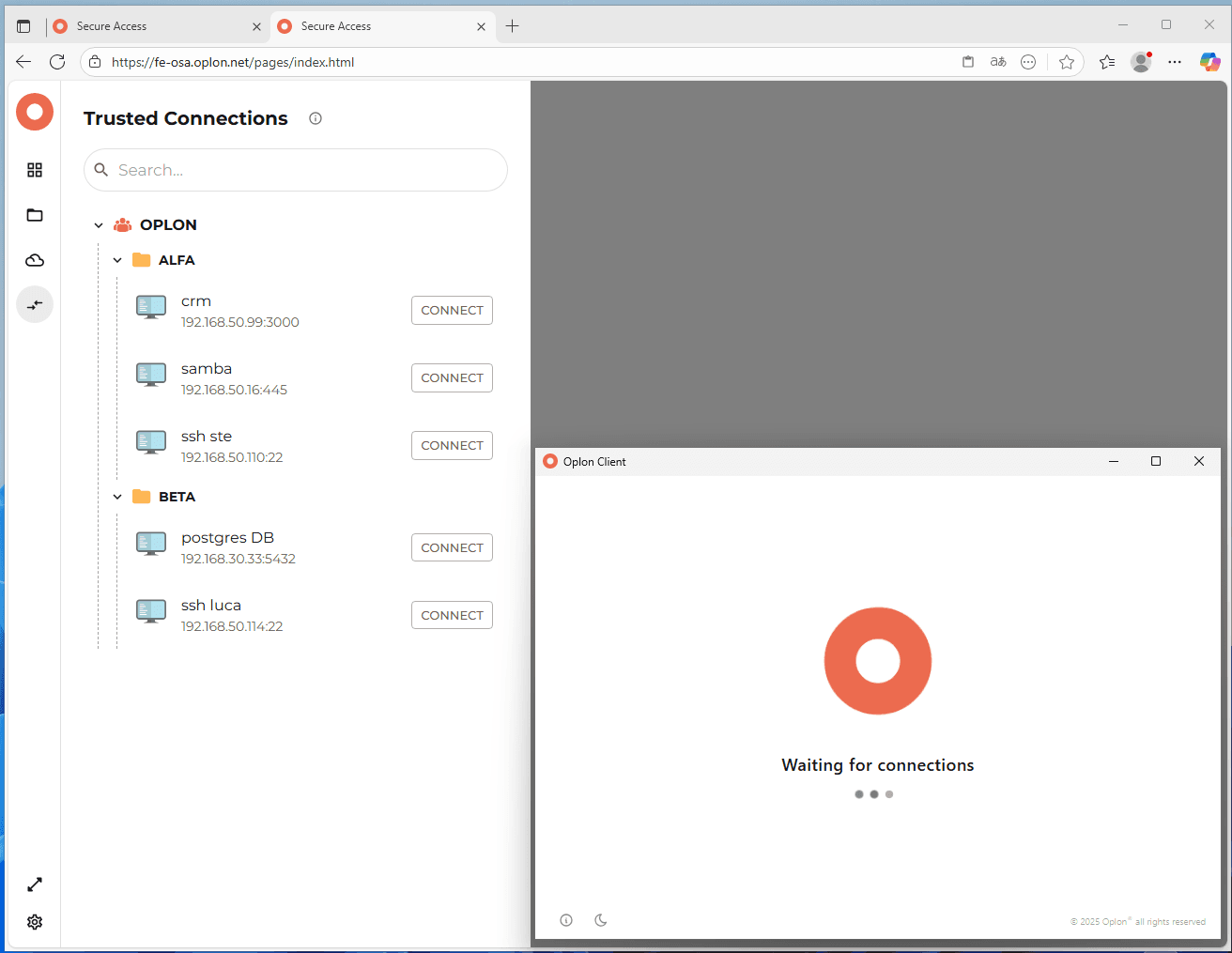Select the samba connection entry
1232x953 pixels.
(x=207, y=369)
